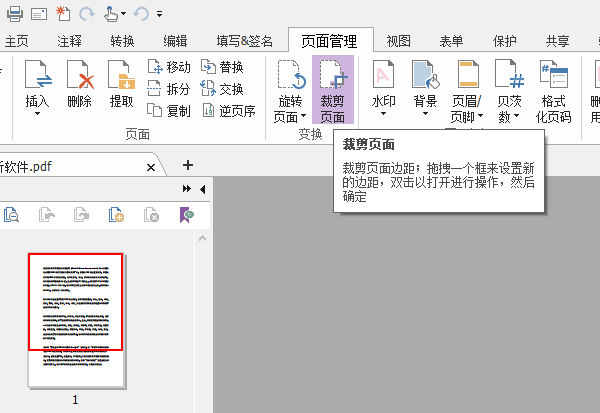Click the shrink thumbnails magnifier icon
600x413 pixels.
[11, 215]
